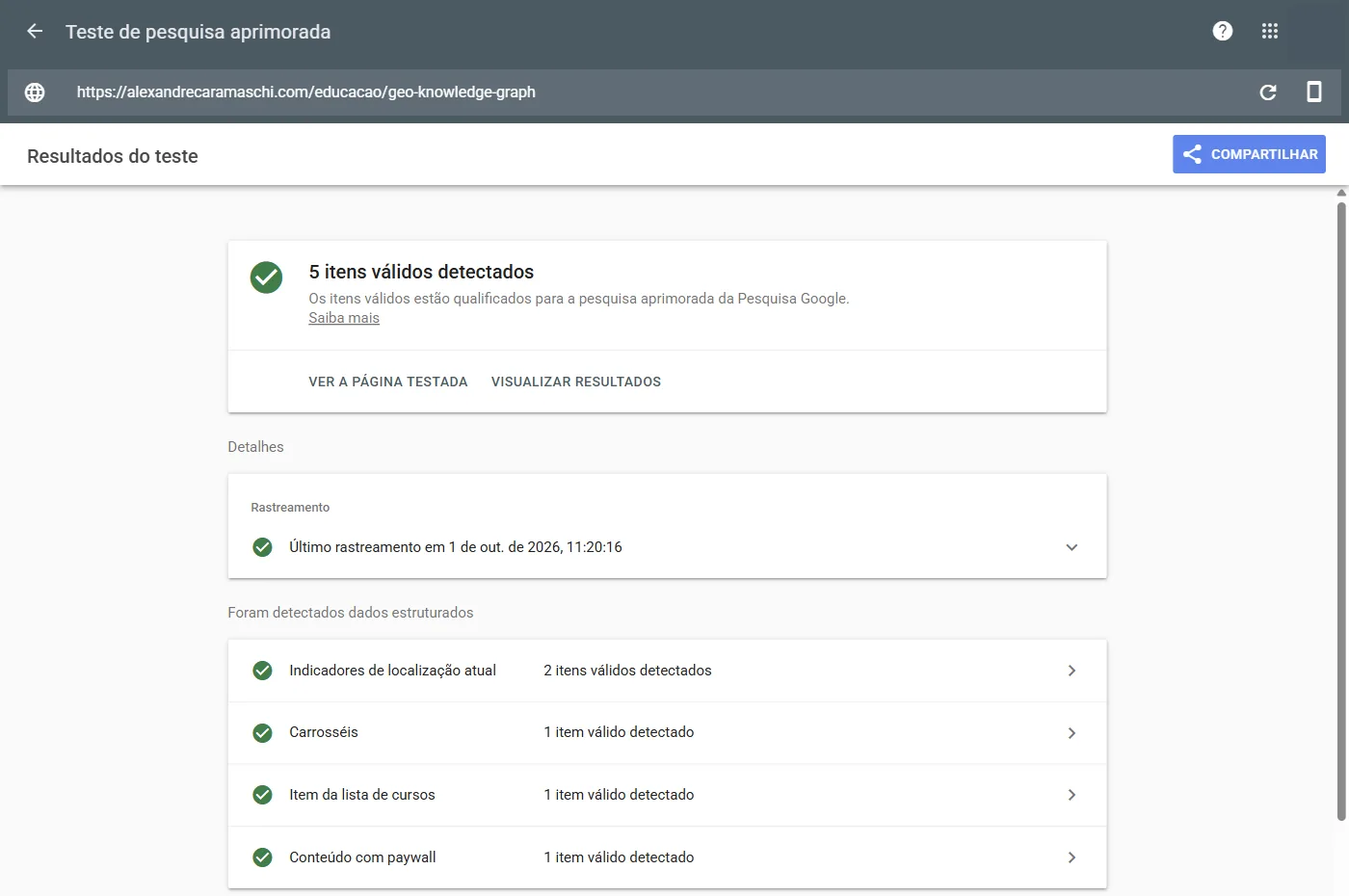Open the Conteúdo com paywall chevron
The height and width of the screenshot is (896, 1349).
click(x=1071, y=857)
